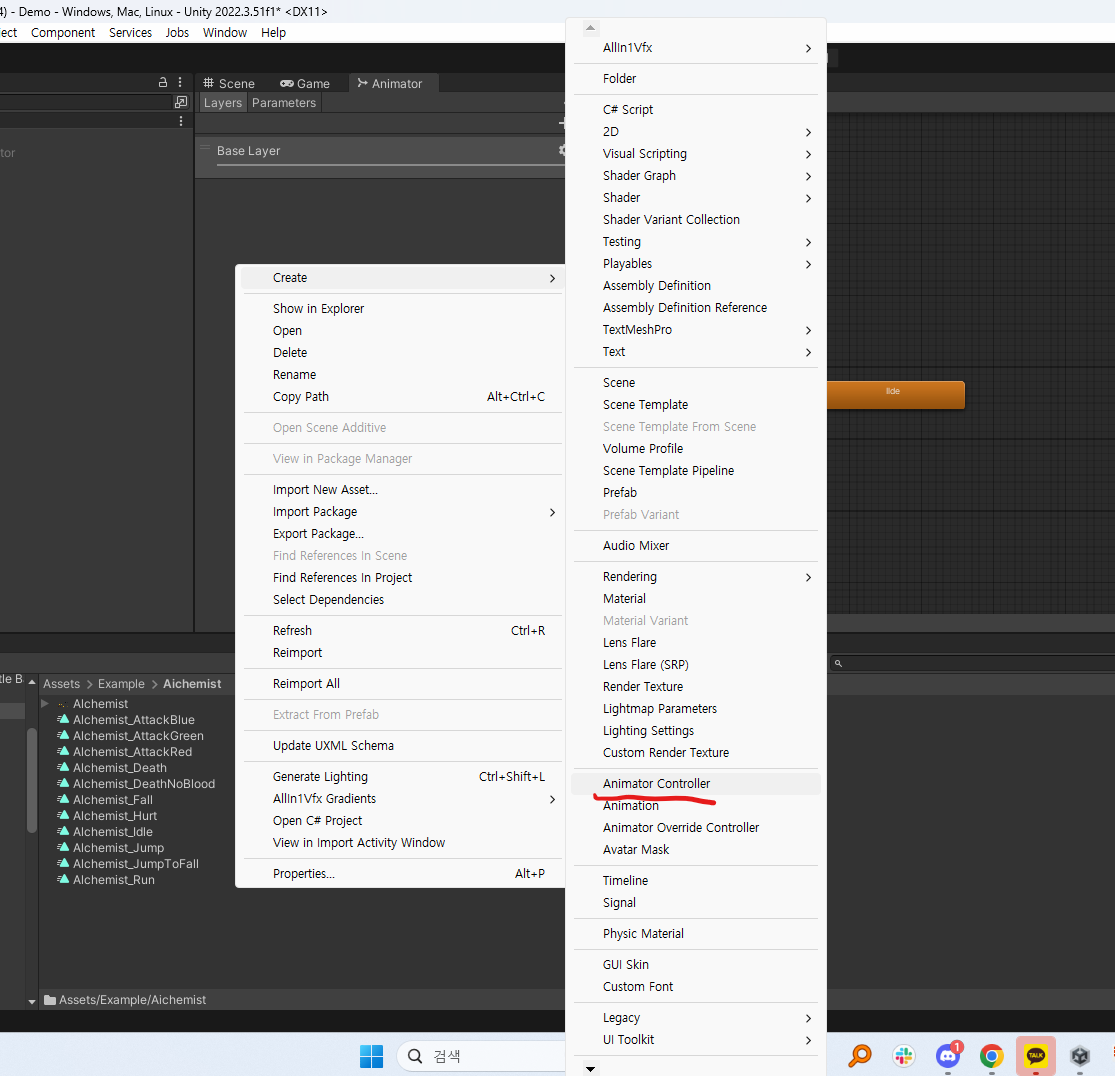Expand the 2D create submenu
Image resolution: width=1115 pixels, height=1076 pixels.
tap(809, 132)
